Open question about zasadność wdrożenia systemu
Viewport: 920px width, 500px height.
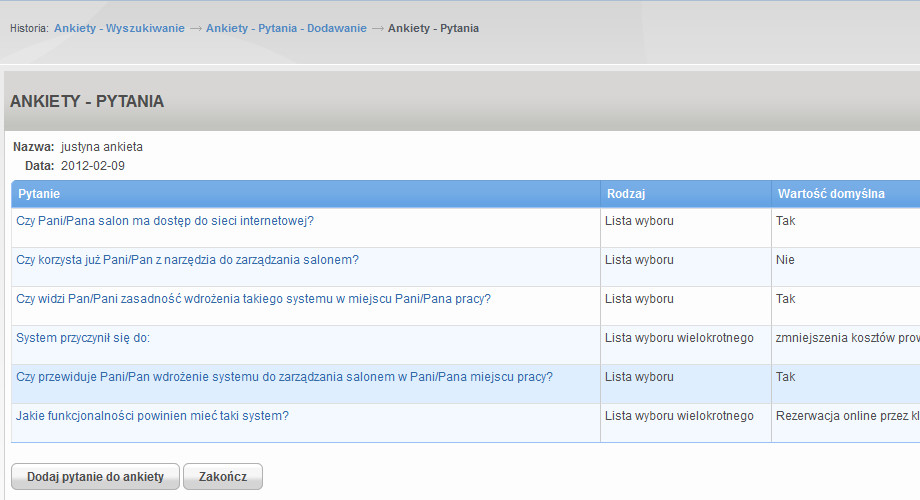(253, 299)
